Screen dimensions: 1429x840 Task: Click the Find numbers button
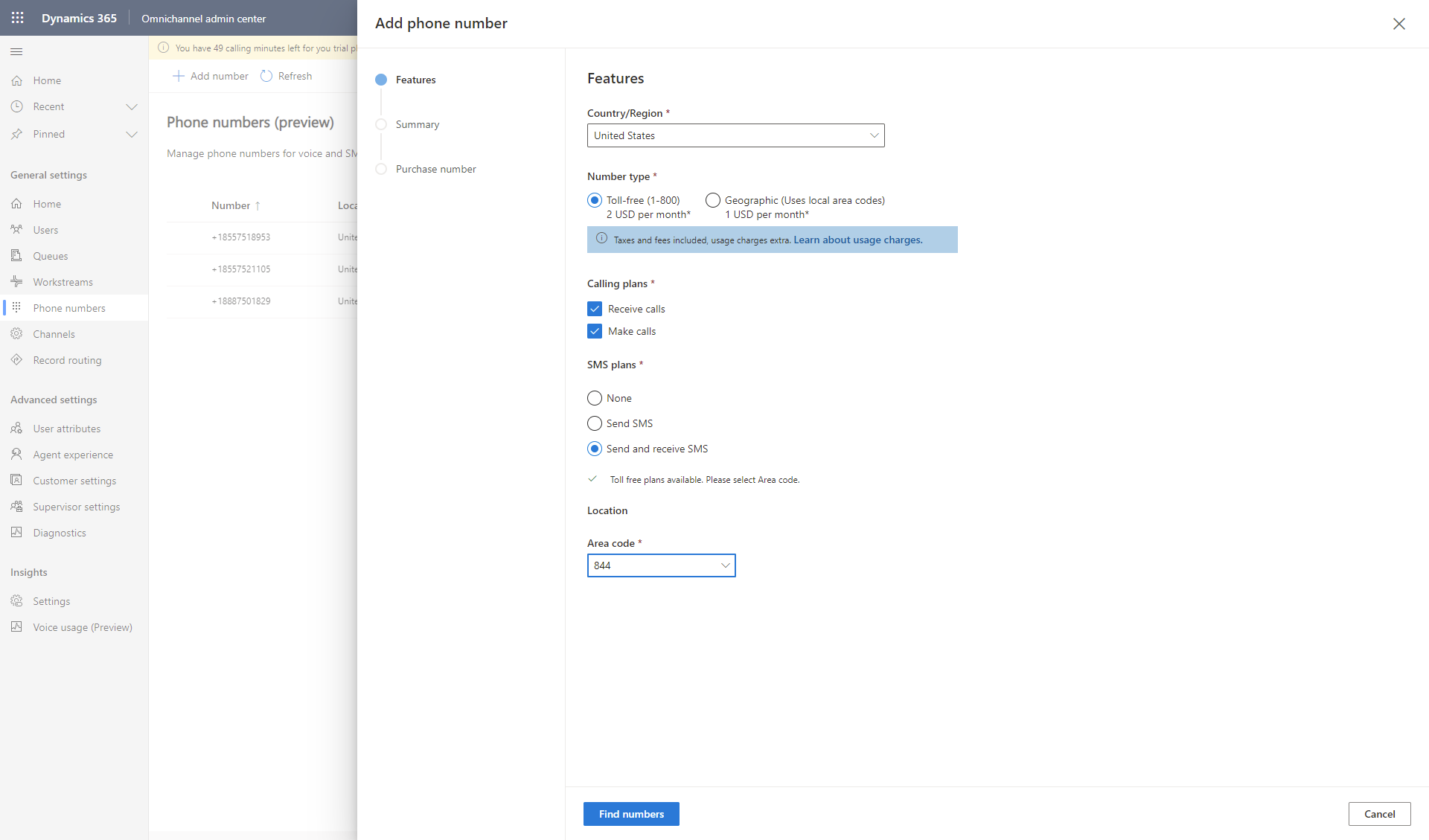coord(631,814)
